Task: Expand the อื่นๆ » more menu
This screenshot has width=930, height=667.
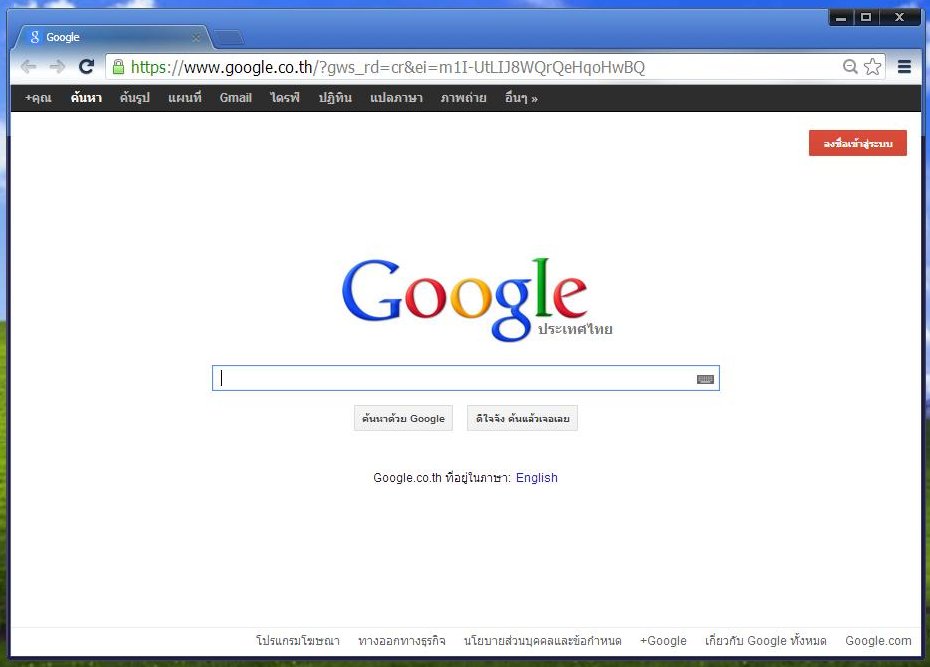Action: (x=521, y=98)
